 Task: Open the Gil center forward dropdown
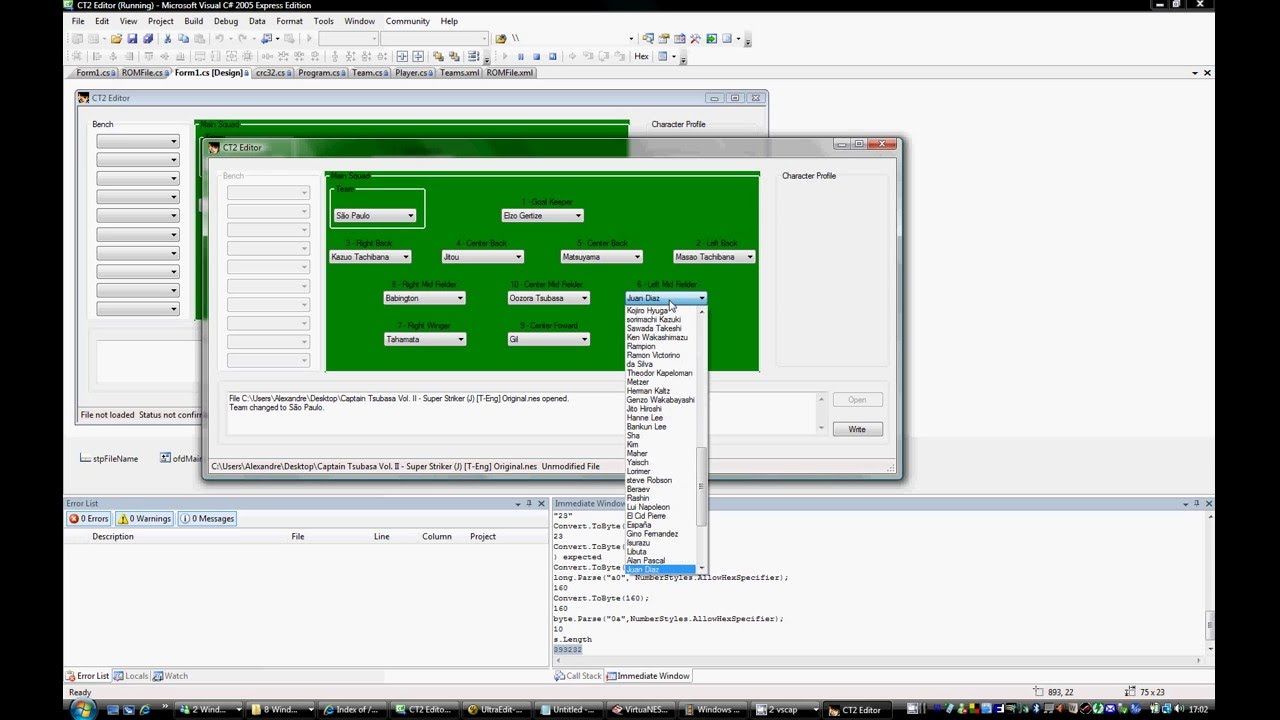[549, 339]
